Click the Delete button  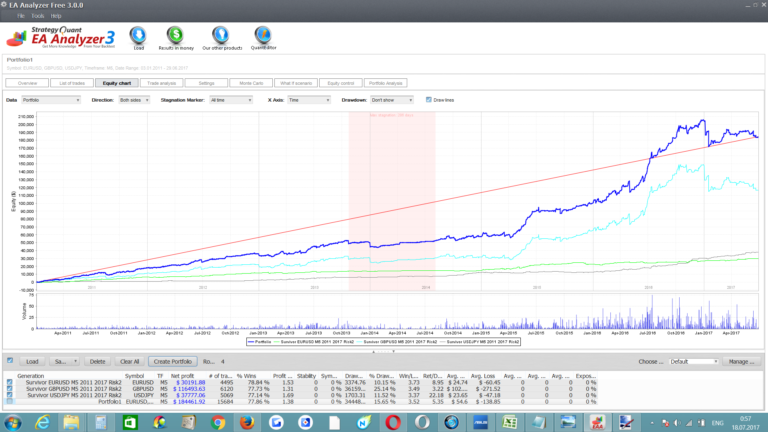pyautogui.click(x=97, y=361)
